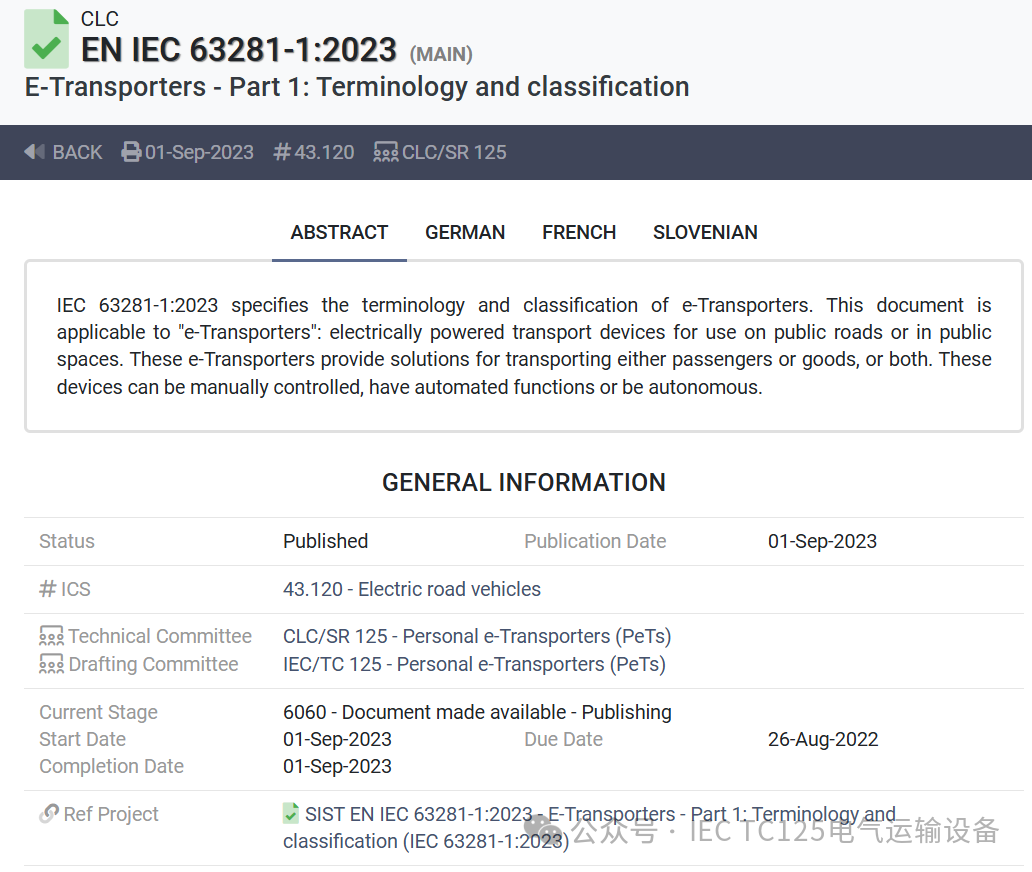Open 43.120 - Electric road vehicles link
The width and height of the screenshot is (1032, 872).
tap(412, 589)
